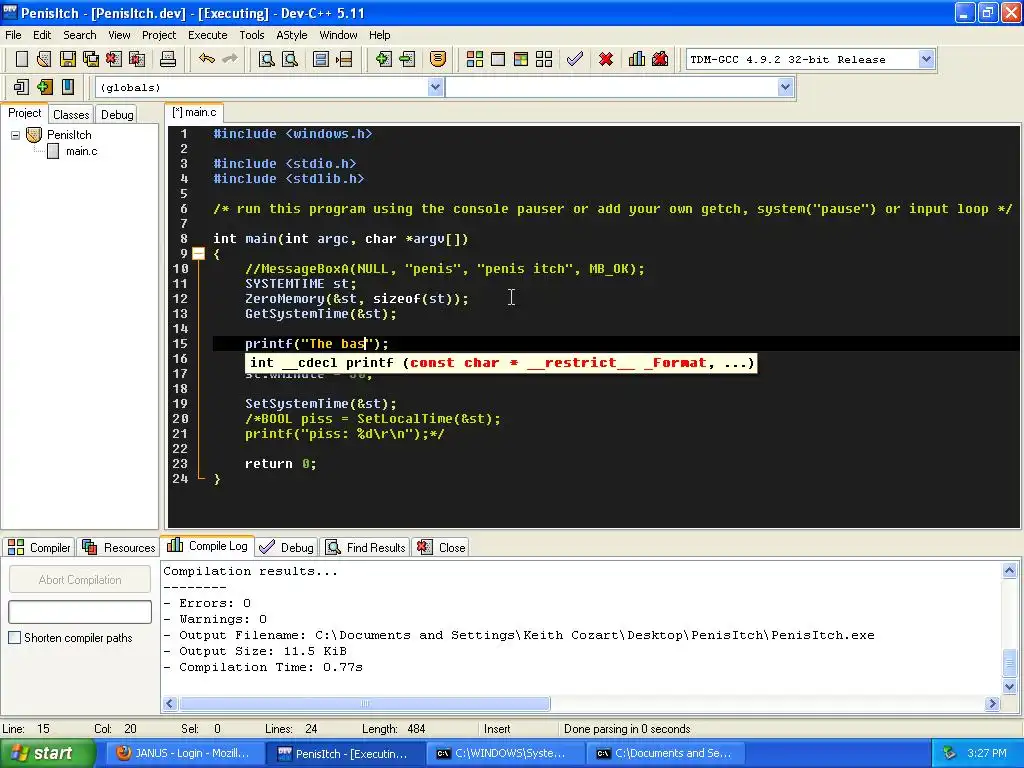Open the AStyle menu
This screenshot has height=768, width=1024.
point(291,35)
